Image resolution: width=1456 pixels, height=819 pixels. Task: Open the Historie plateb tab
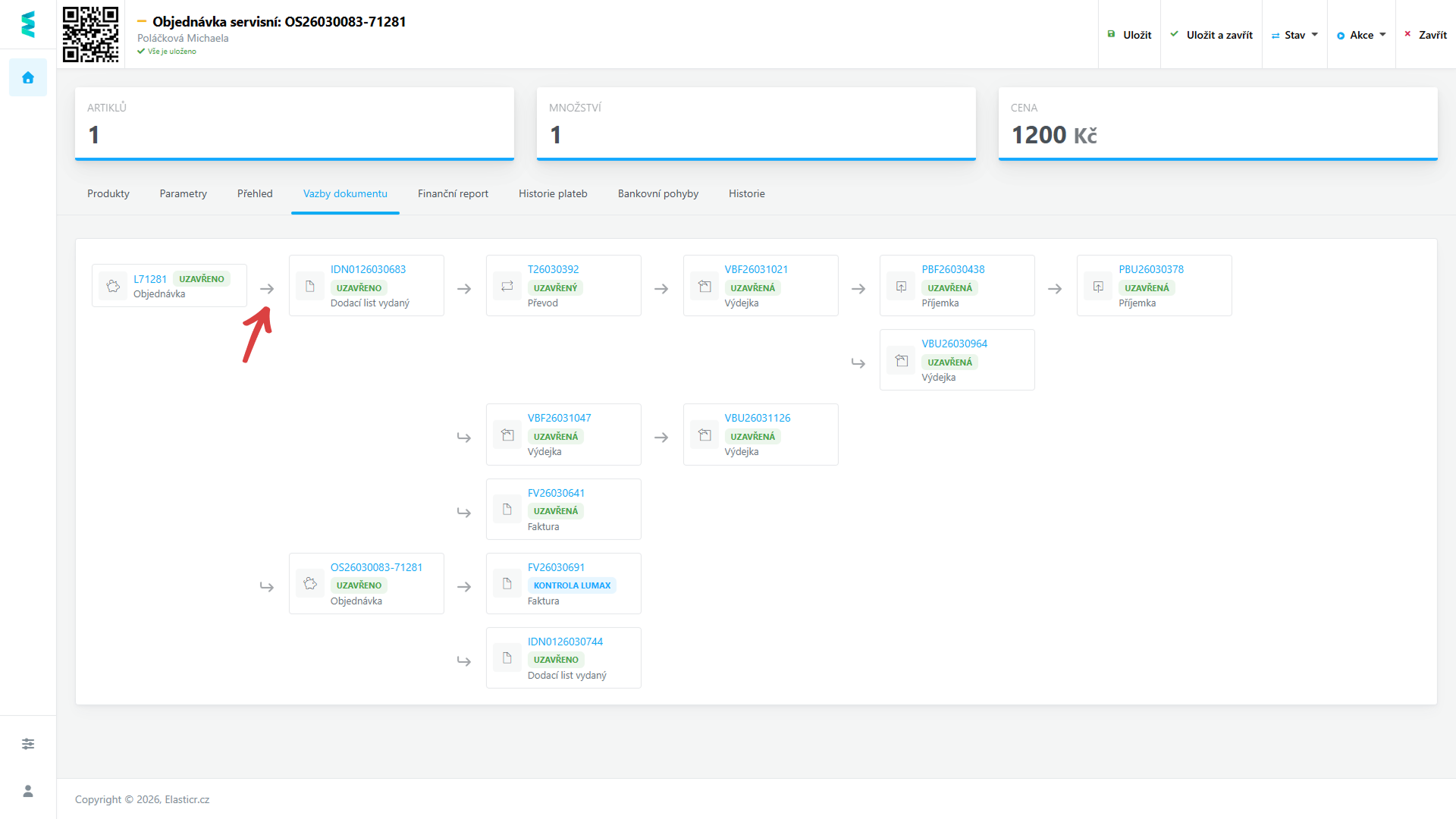[x=553, y=193]
